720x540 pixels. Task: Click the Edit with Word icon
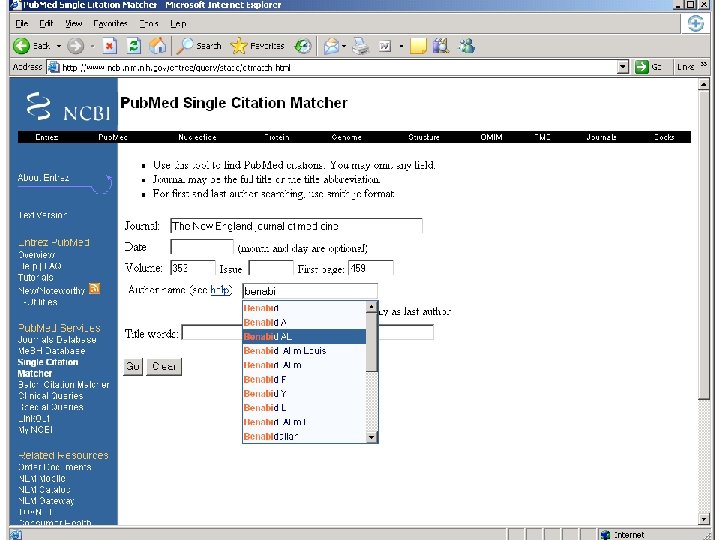point(385,46)
